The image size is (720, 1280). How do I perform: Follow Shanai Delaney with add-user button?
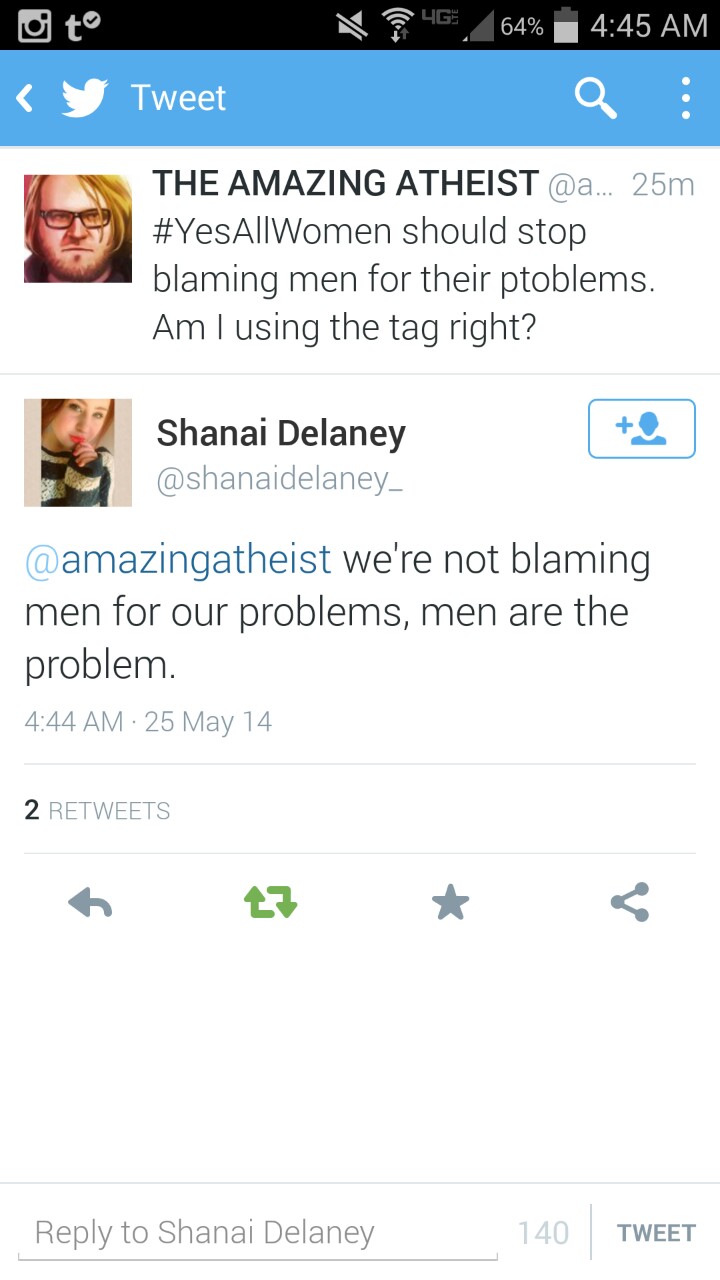click(641, 429)
